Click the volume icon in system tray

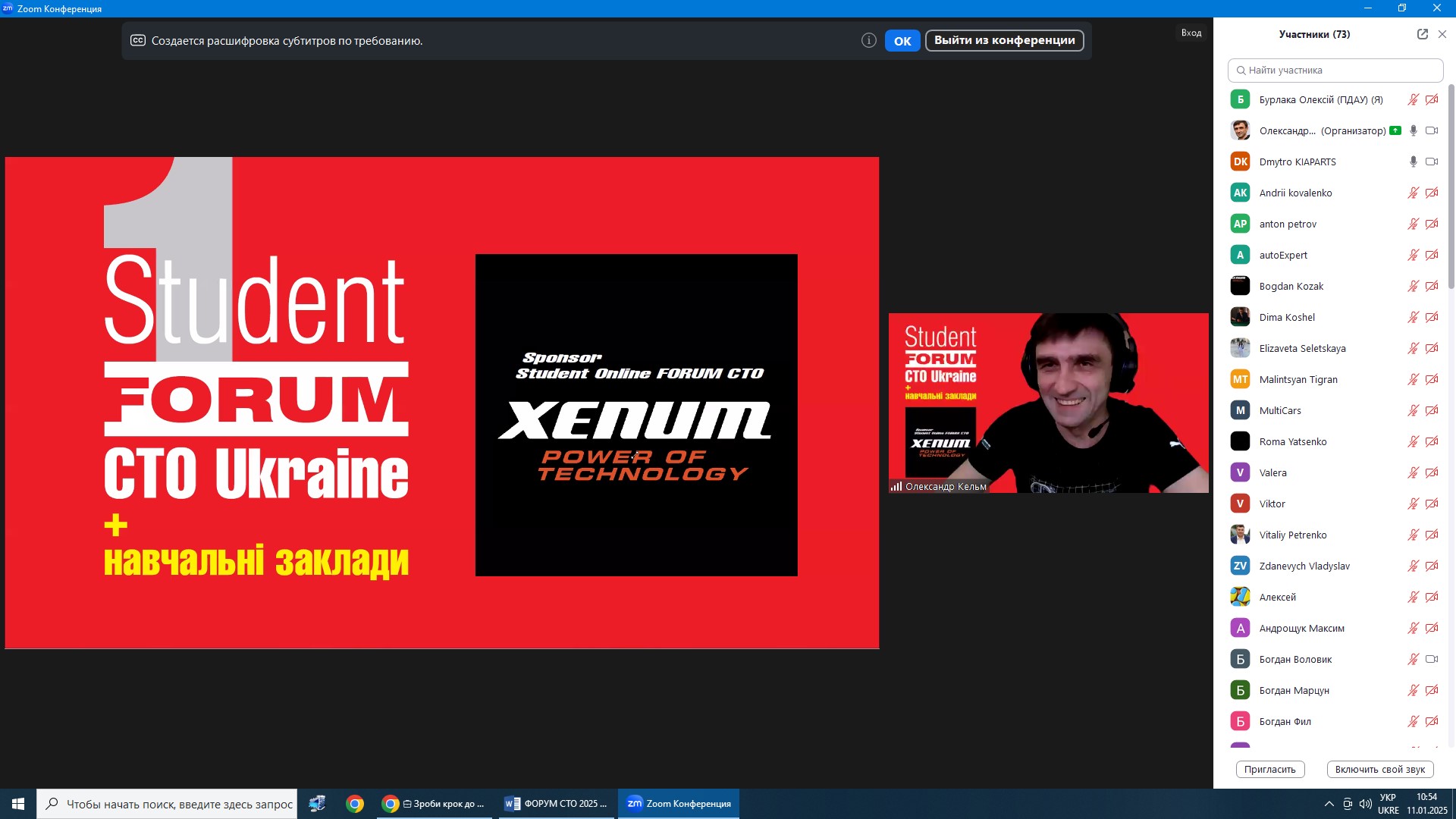(1366, 804)
